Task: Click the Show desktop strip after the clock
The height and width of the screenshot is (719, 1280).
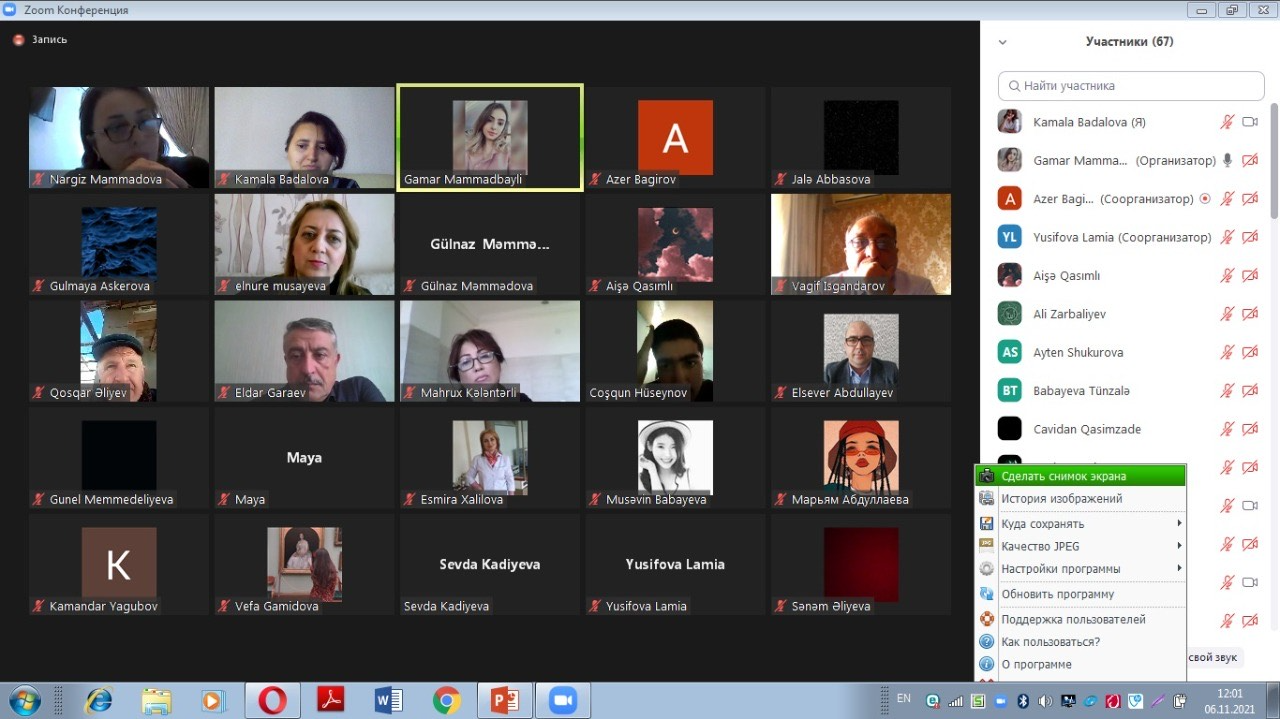Action: click(1272, 700)
